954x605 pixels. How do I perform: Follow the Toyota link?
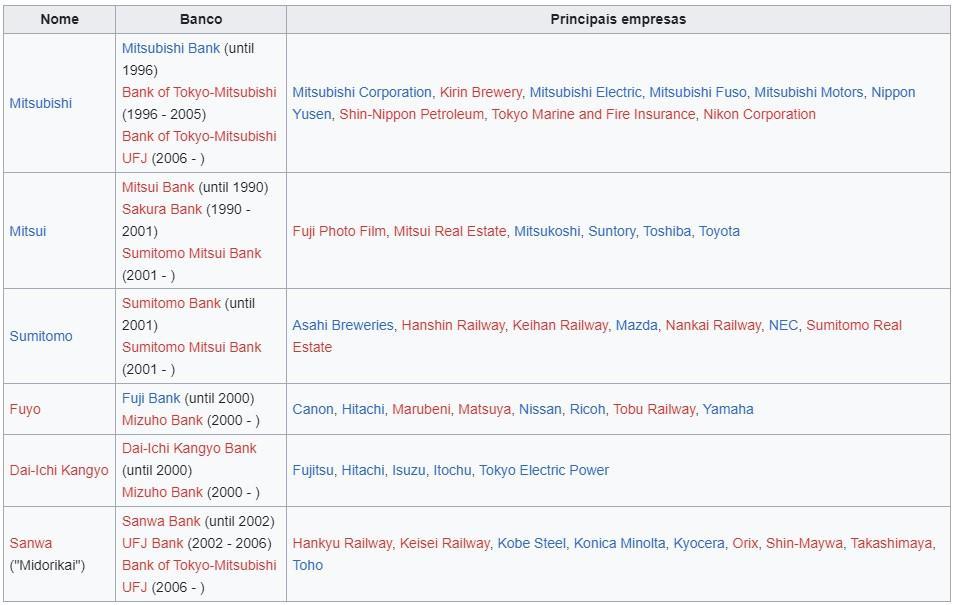pyautogui.click(x=719, y=231)
